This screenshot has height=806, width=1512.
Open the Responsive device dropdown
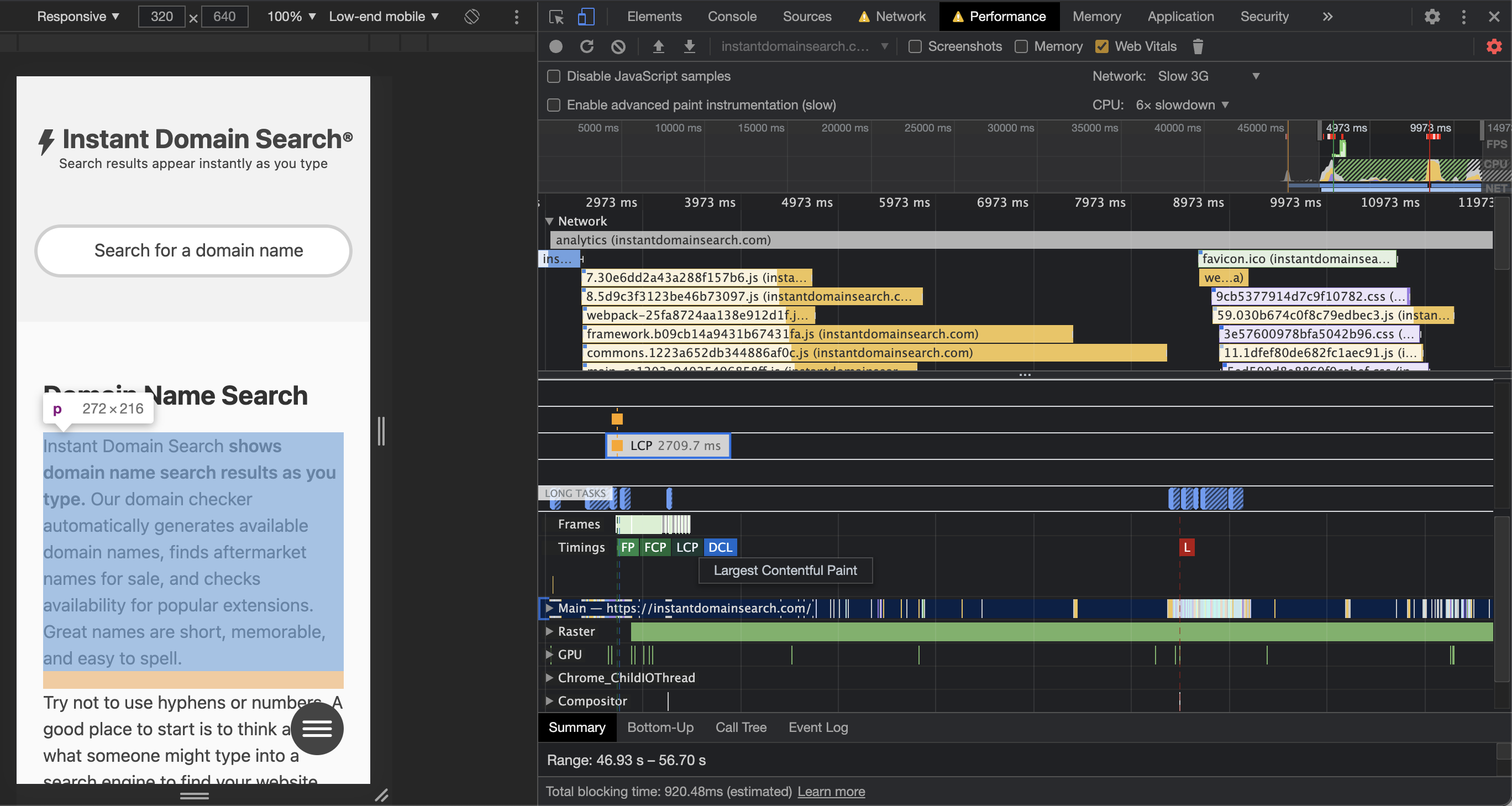coord(78,17)
